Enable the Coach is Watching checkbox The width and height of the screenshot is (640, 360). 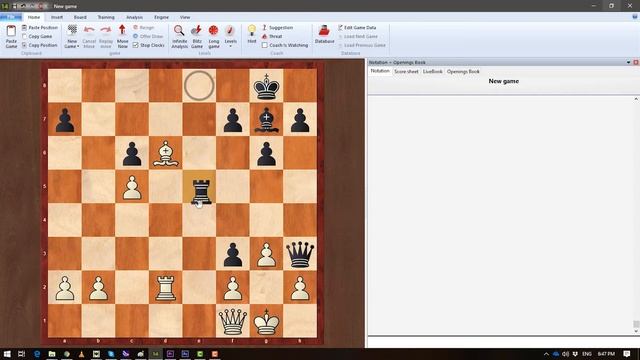(x=264, y=45)
